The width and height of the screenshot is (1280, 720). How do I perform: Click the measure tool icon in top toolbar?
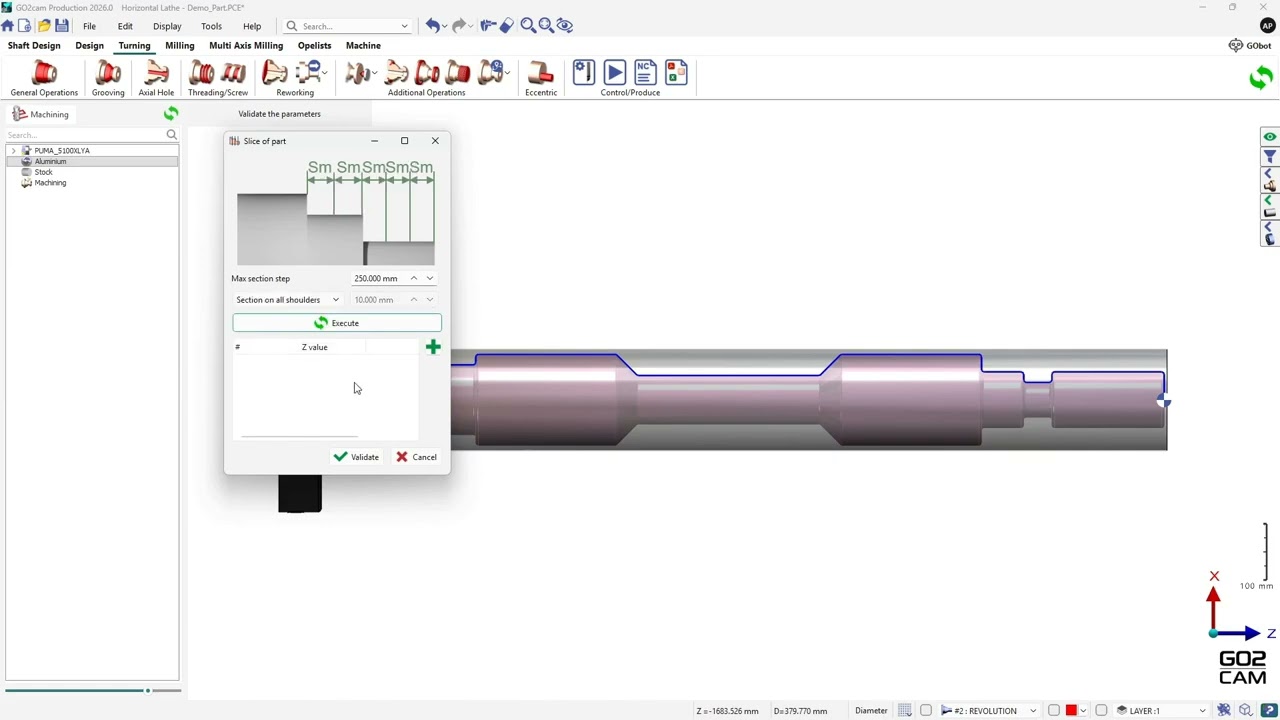click(x=488, y=25)
